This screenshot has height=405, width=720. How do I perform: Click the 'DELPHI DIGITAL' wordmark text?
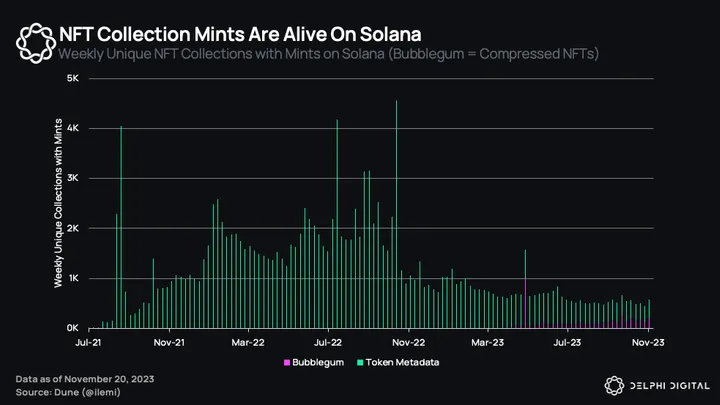[669, 385]
